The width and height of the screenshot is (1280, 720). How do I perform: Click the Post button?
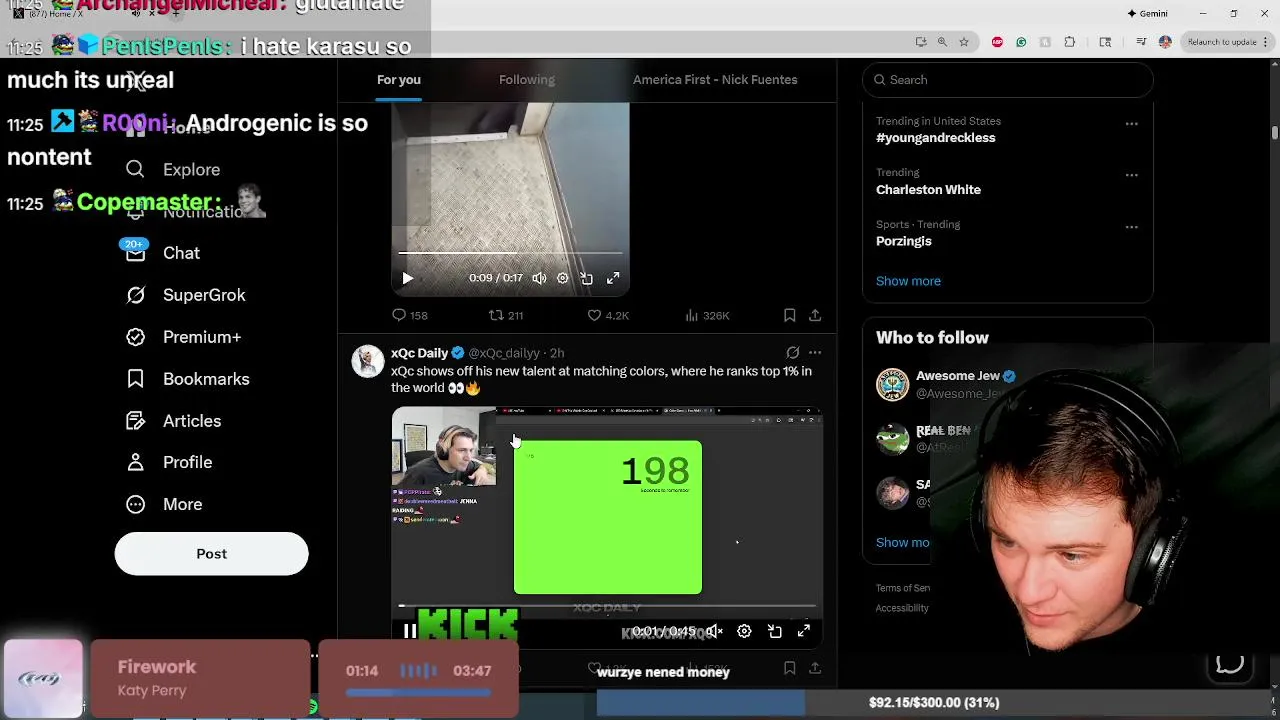coord(211,554)
